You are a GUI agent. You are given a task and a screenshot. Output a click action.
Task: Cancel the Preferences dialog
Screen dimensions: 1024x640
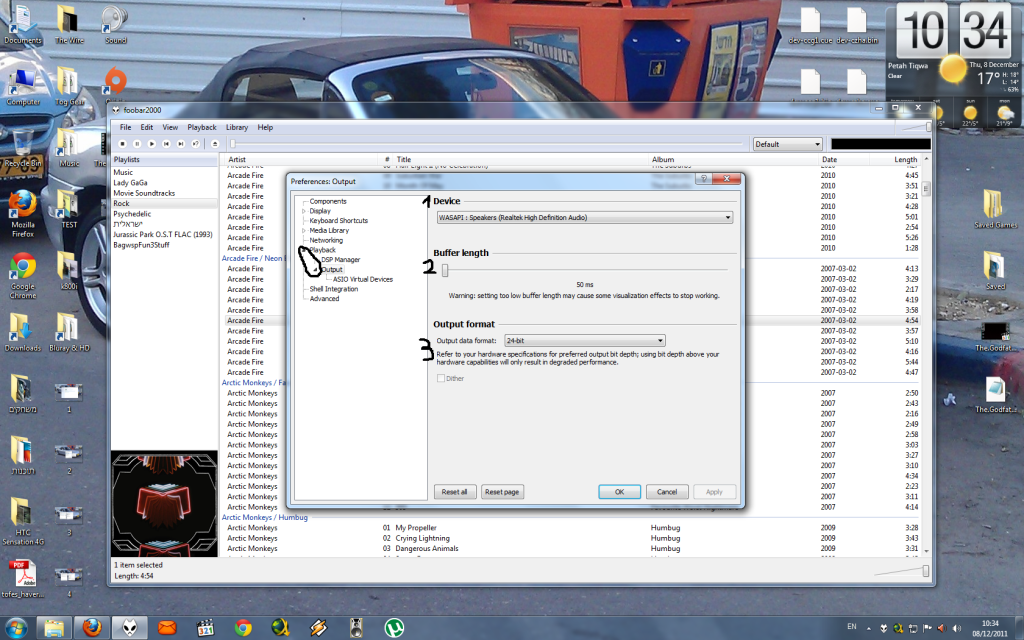coord(667,492)
